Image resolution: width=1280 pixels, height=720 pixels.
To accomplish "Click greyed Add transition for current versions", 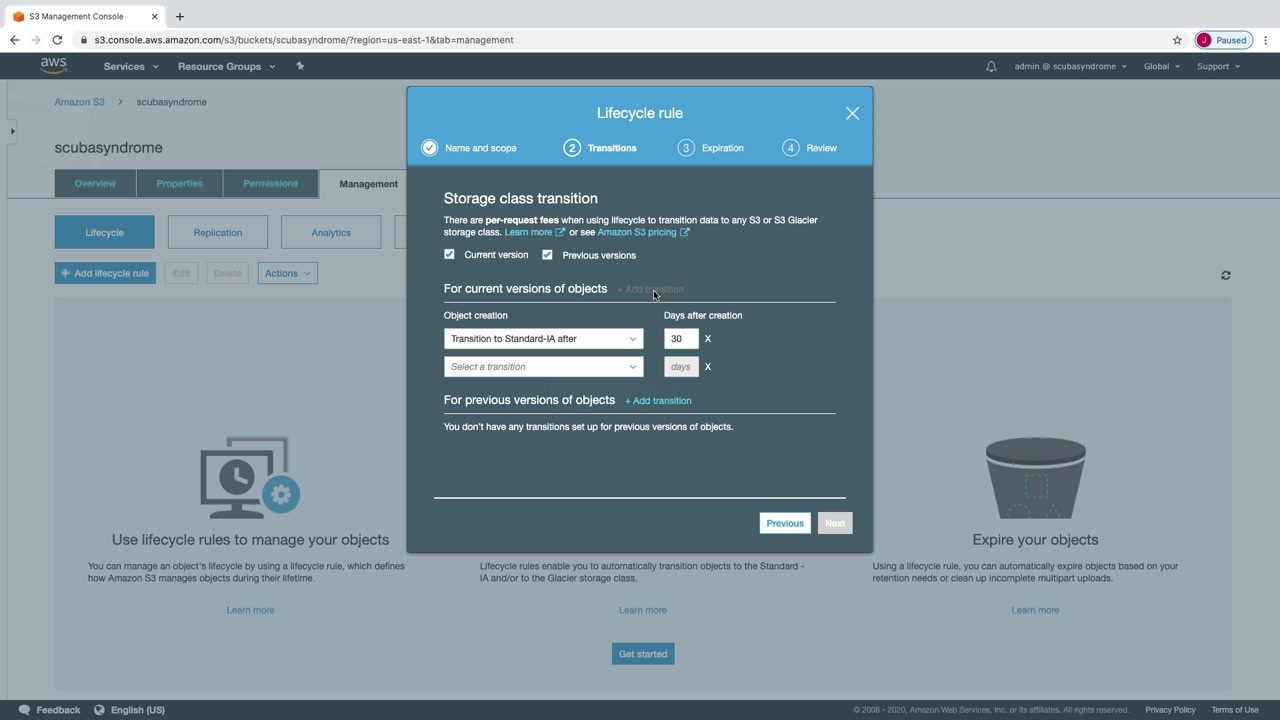I will coord(650,290).
